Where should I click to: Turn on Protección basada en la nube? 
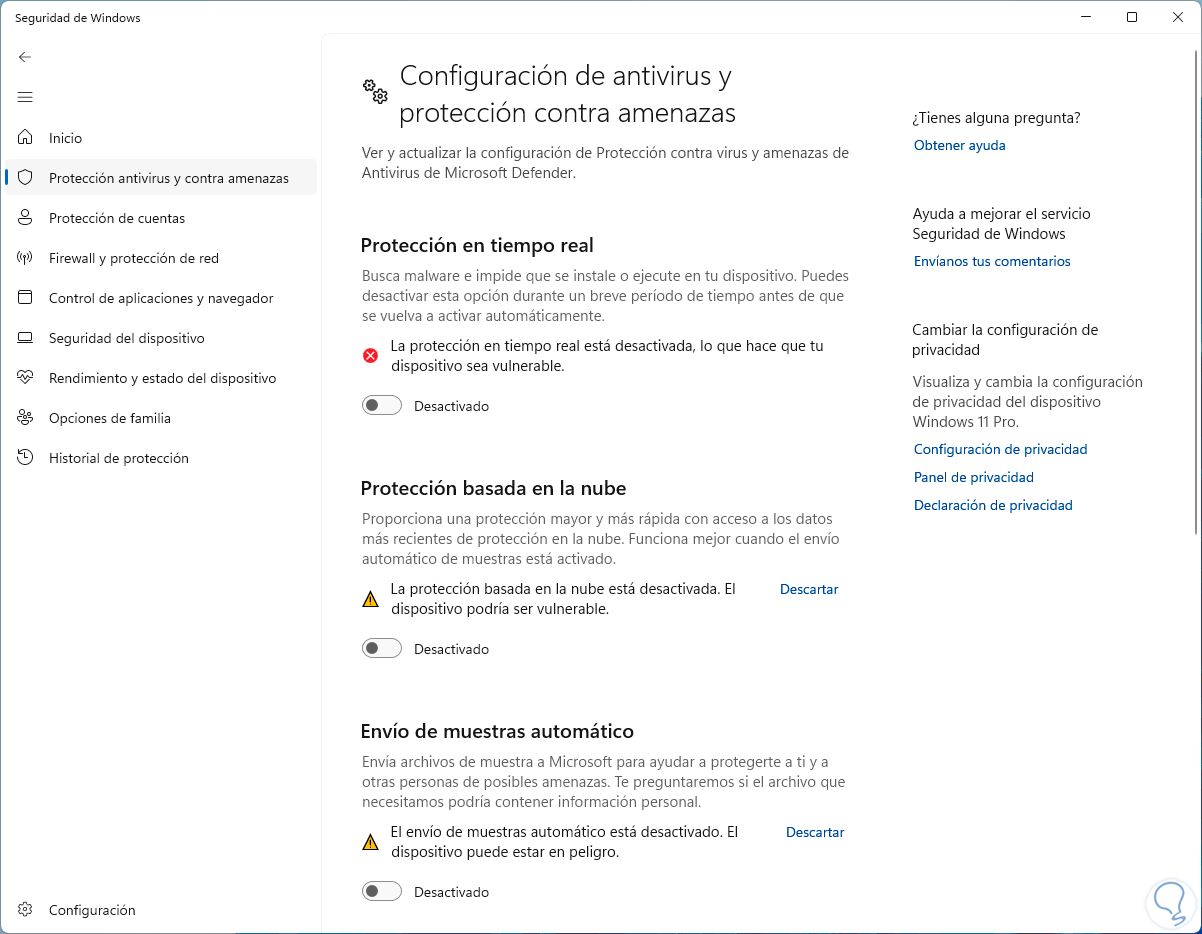(382, 649)
